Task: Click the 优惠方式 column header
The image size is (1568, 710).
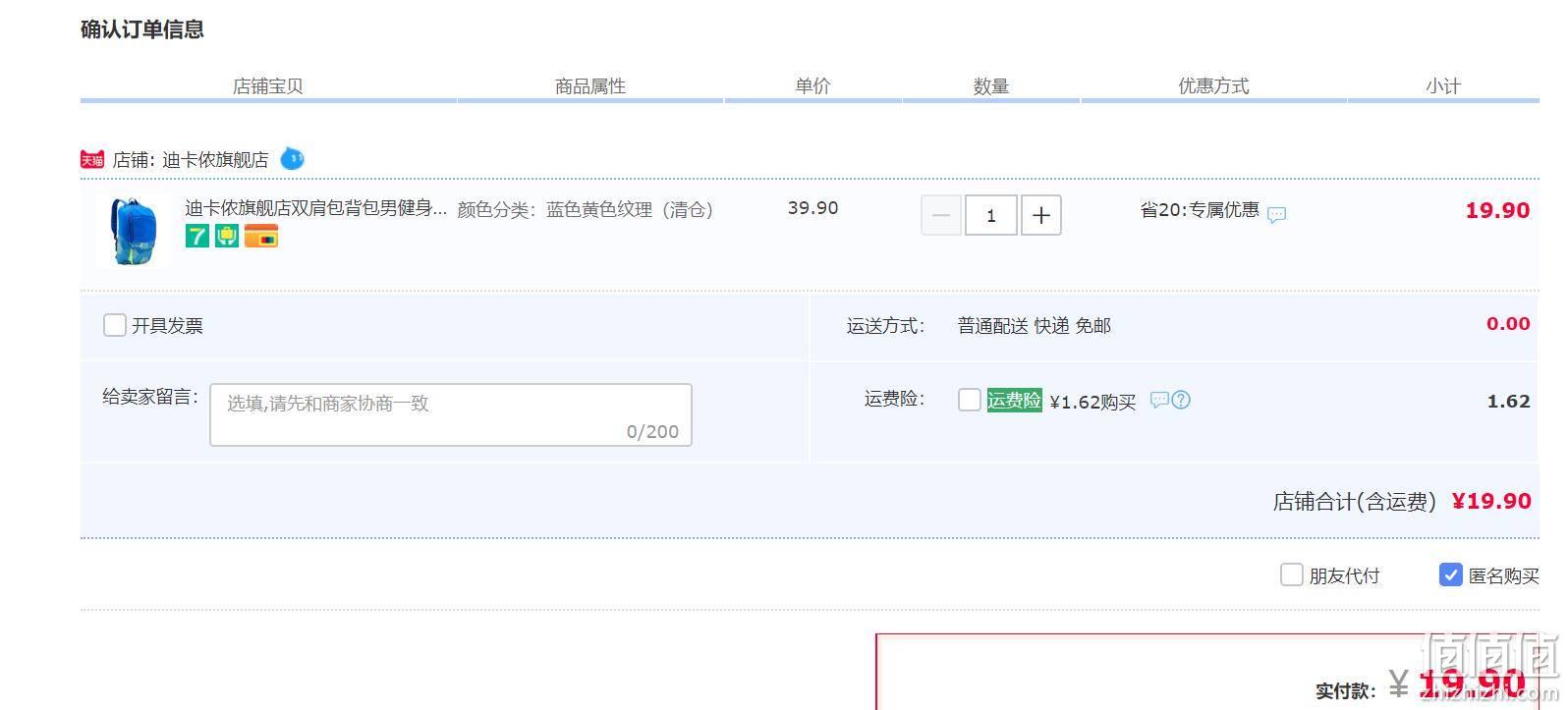Action: click(1213, 86)
